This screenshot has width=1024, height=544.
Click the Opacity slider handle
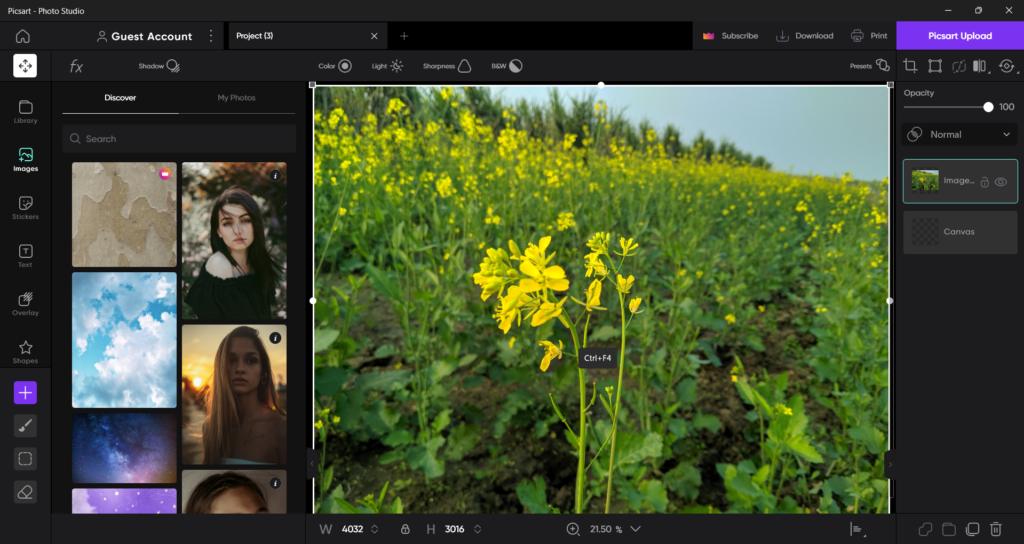click(988, 107)
